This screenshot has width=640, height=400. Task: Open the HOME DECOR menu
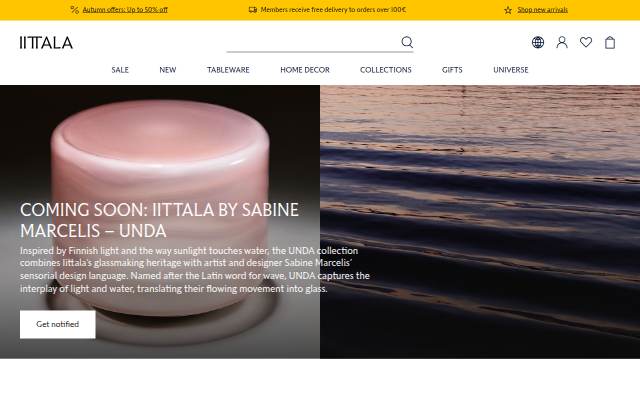point(305,70)
